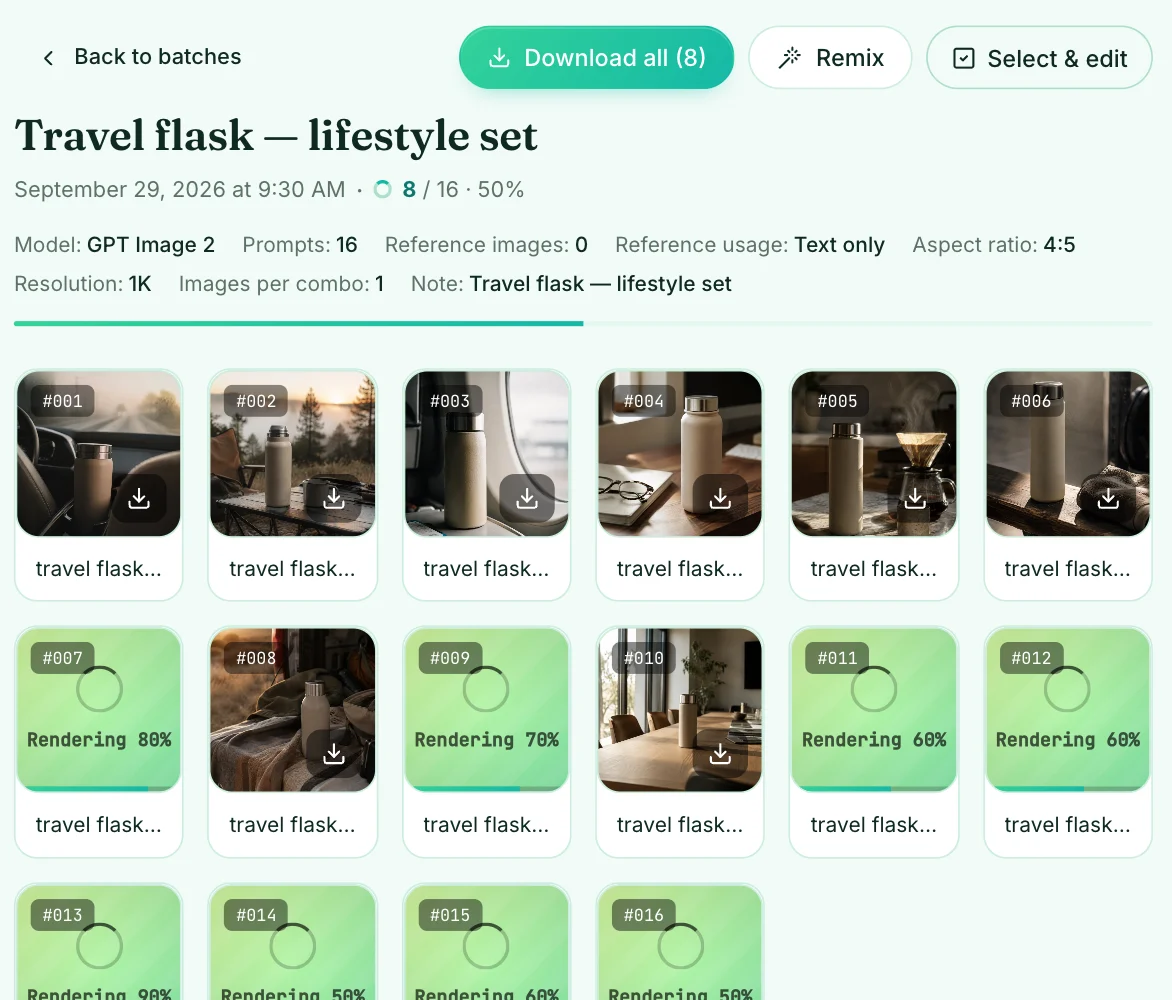The width and height of the screenshot is (1172, 1000).
Task: Click the download icon on image #005
Action: pos(914,498)
